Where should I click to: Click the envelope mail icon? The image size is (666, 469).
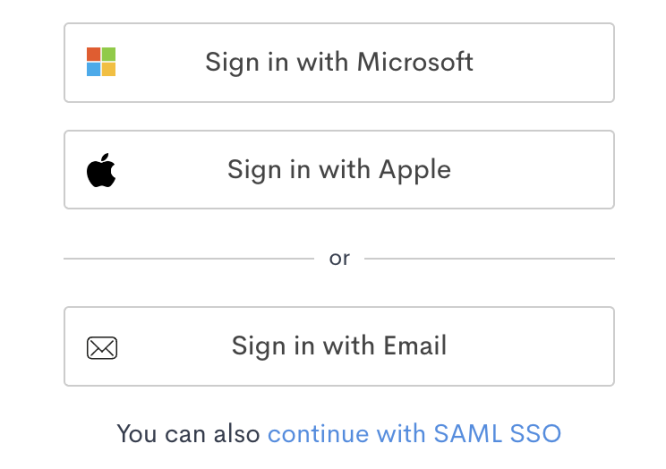(x=102, y=348)
